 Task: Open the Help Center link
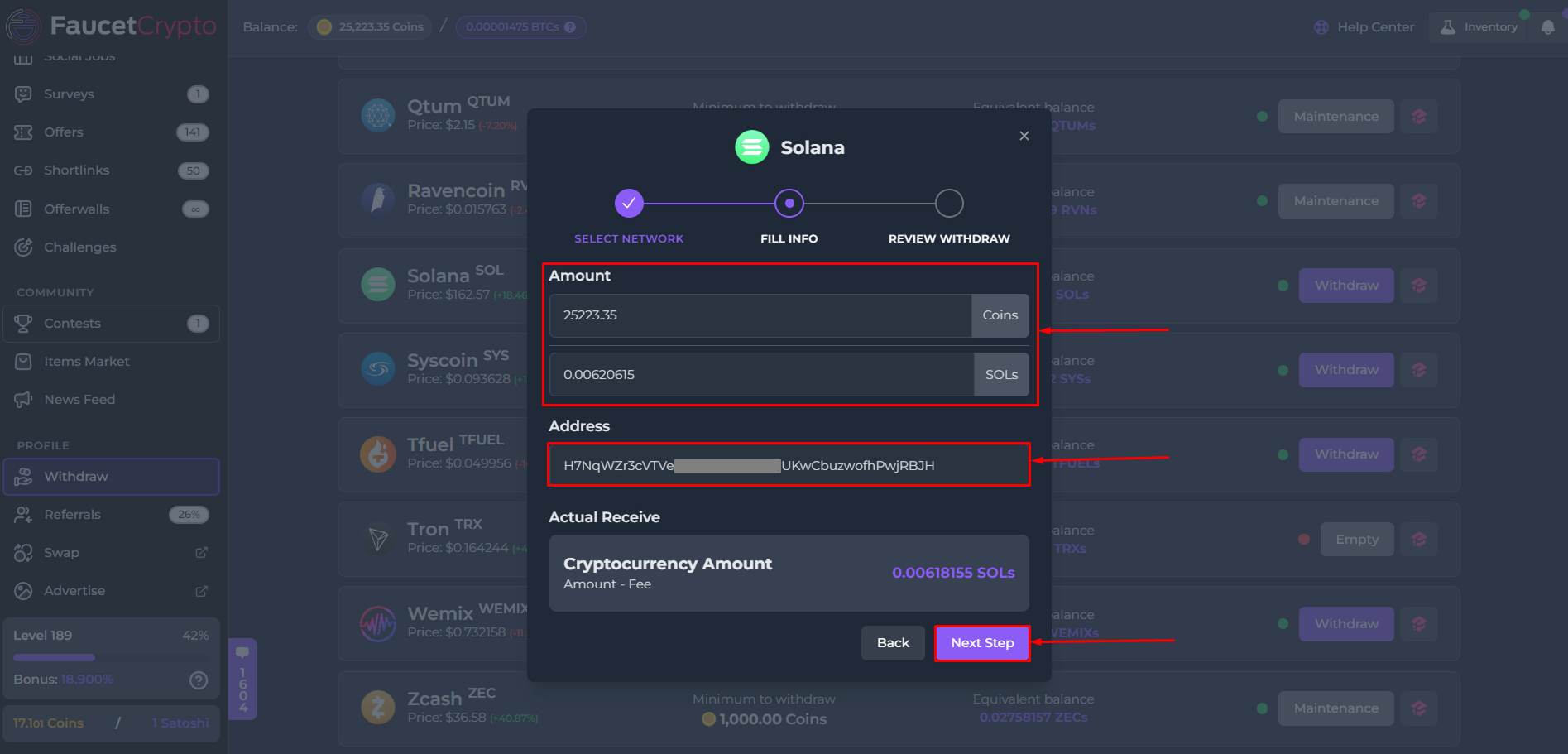(x=1364, y=27)
